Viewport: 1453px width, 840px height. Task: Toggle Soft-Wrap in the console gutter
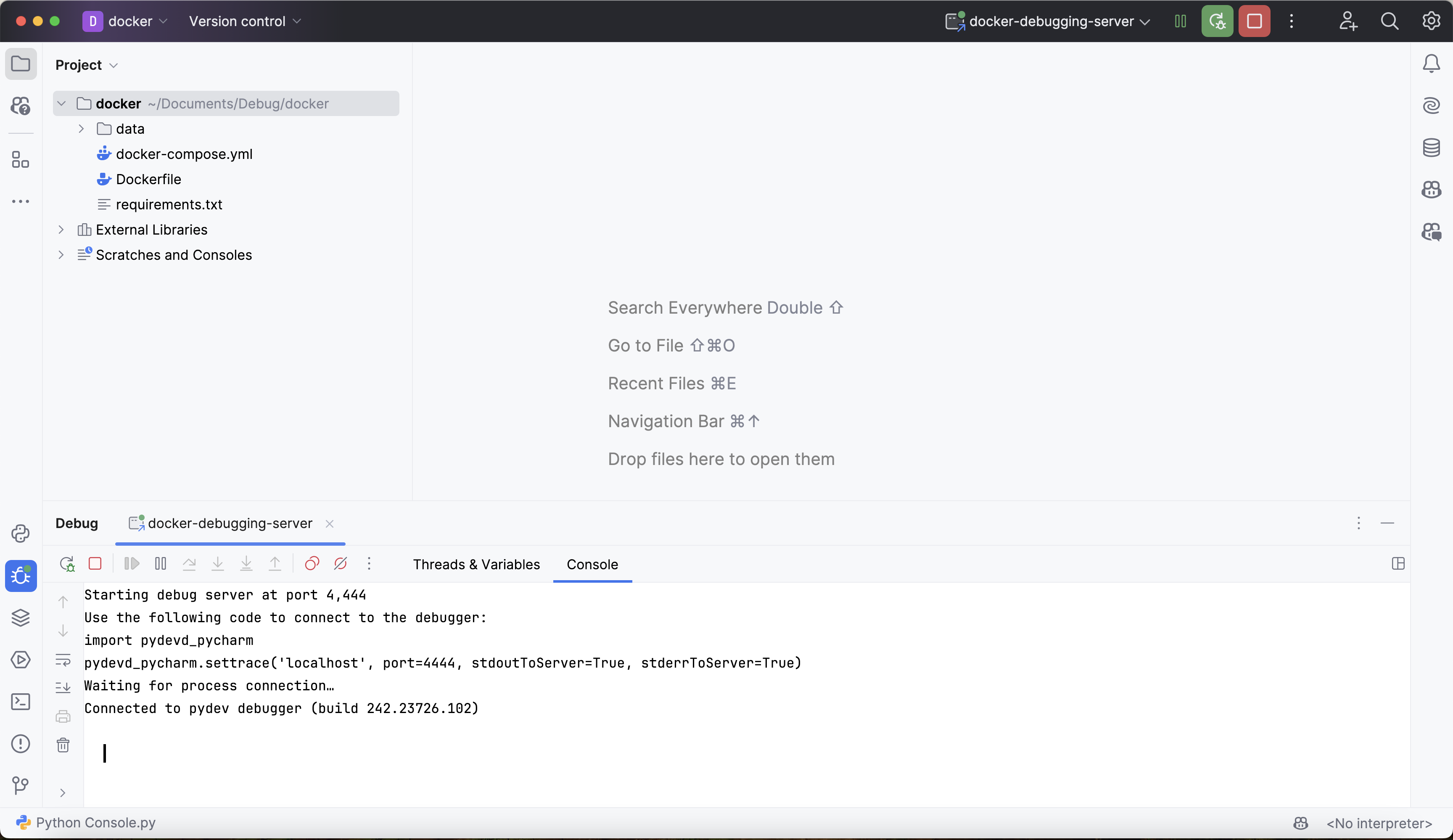click(x=63, y=660)
